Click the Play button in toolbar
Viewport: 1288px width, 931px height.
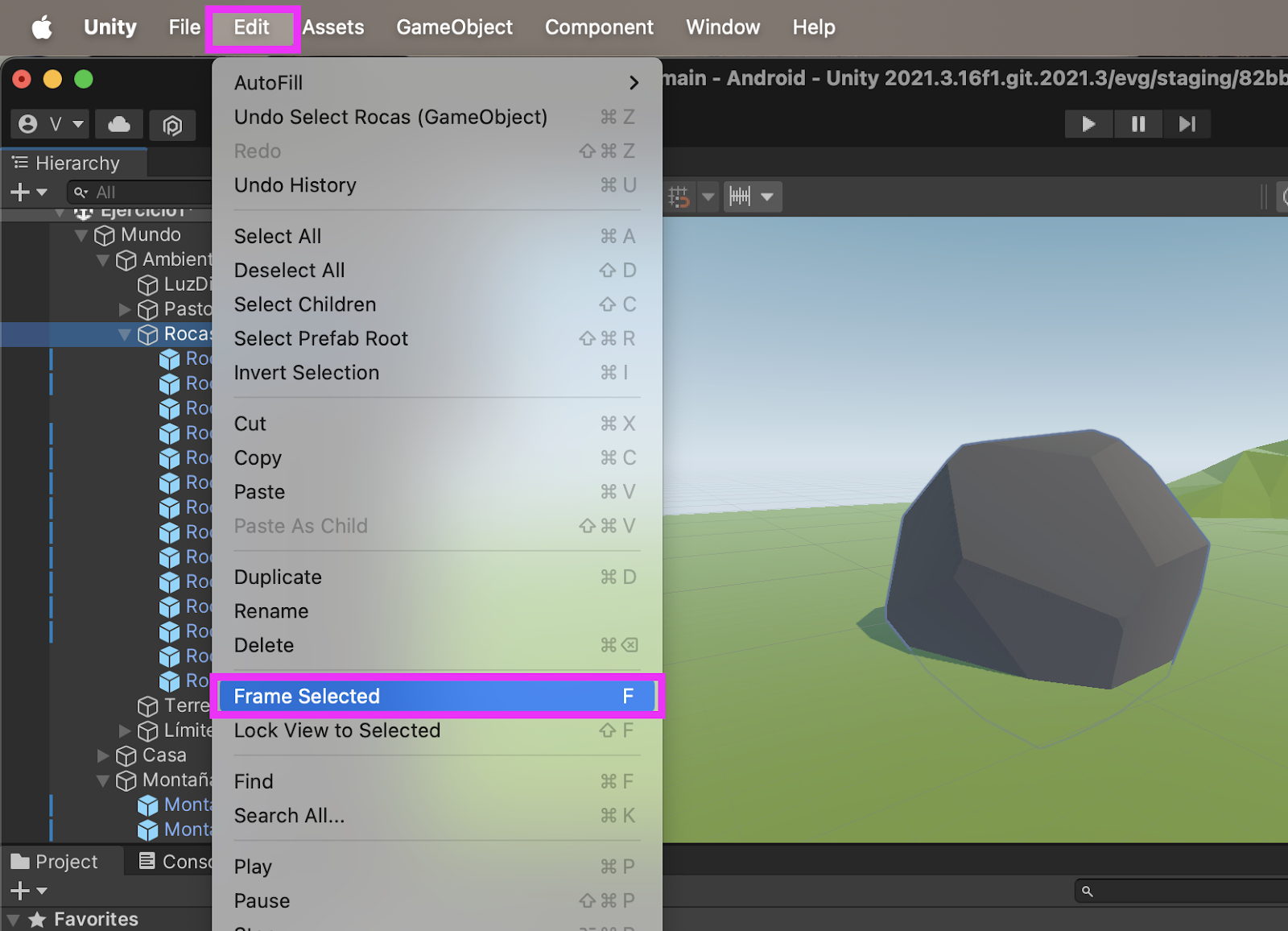[x=1088, y=124]
